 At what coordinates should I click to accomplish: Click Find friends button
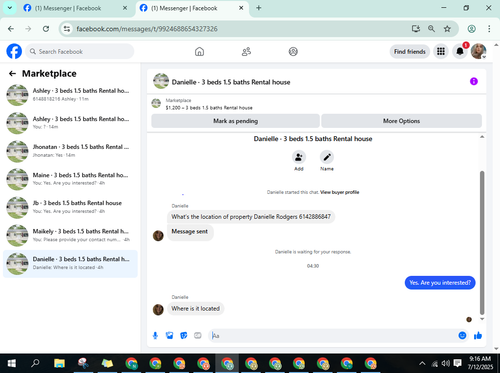(x=409, y=52)
